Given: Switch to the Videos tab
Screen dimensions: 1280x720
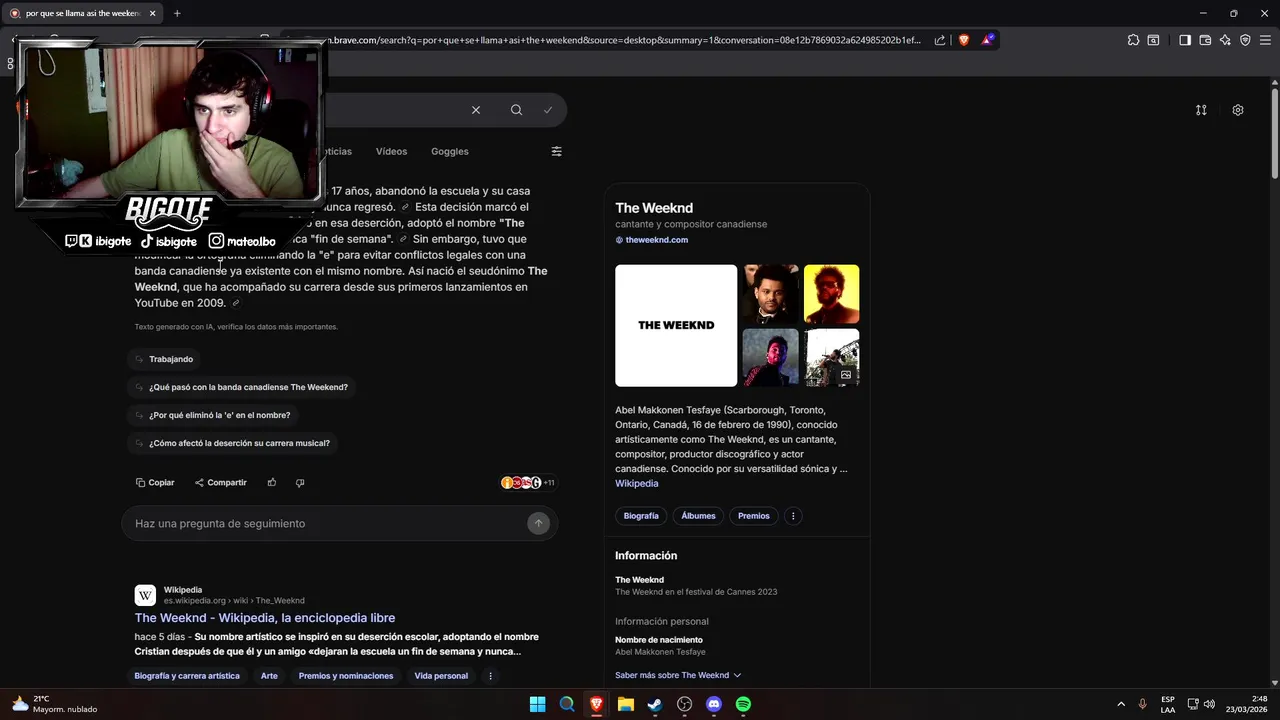Looking at the screenshot, I should (391, 151).
